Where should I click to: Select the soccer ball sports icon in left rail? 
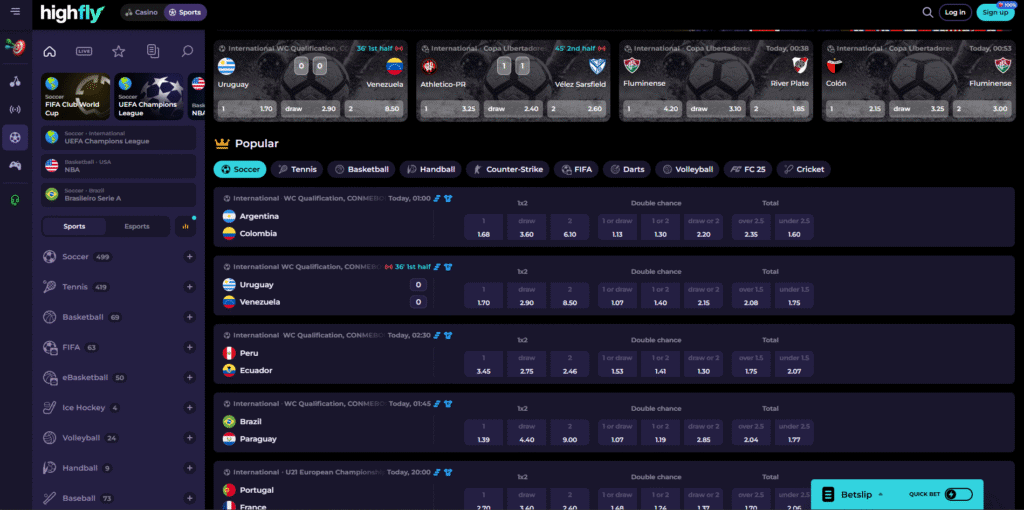15,138
